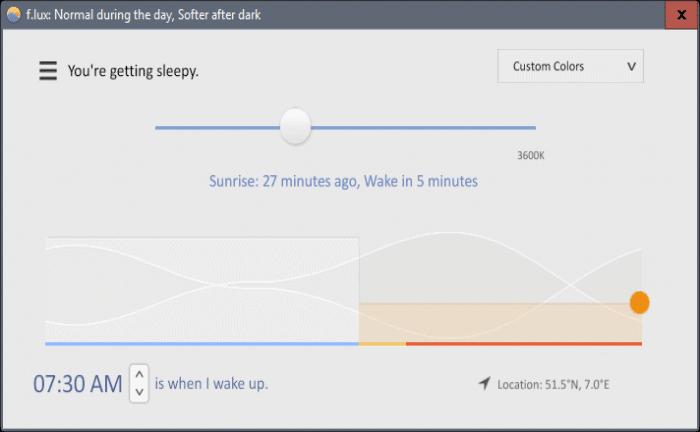This screenshot has width=700, height=432.
Task: Open the Custom Colors dropdown
Action: tap(570, 66)
